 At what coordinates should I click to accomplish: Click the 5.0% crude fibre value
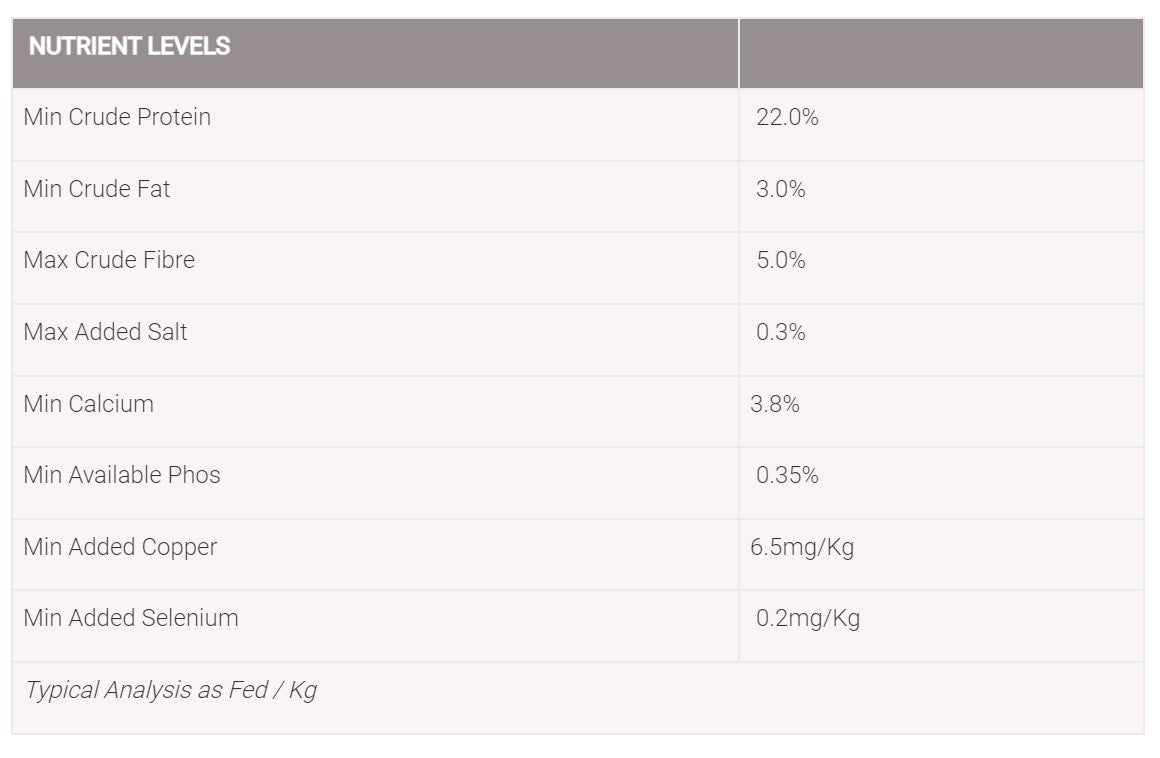coord(780,260)
